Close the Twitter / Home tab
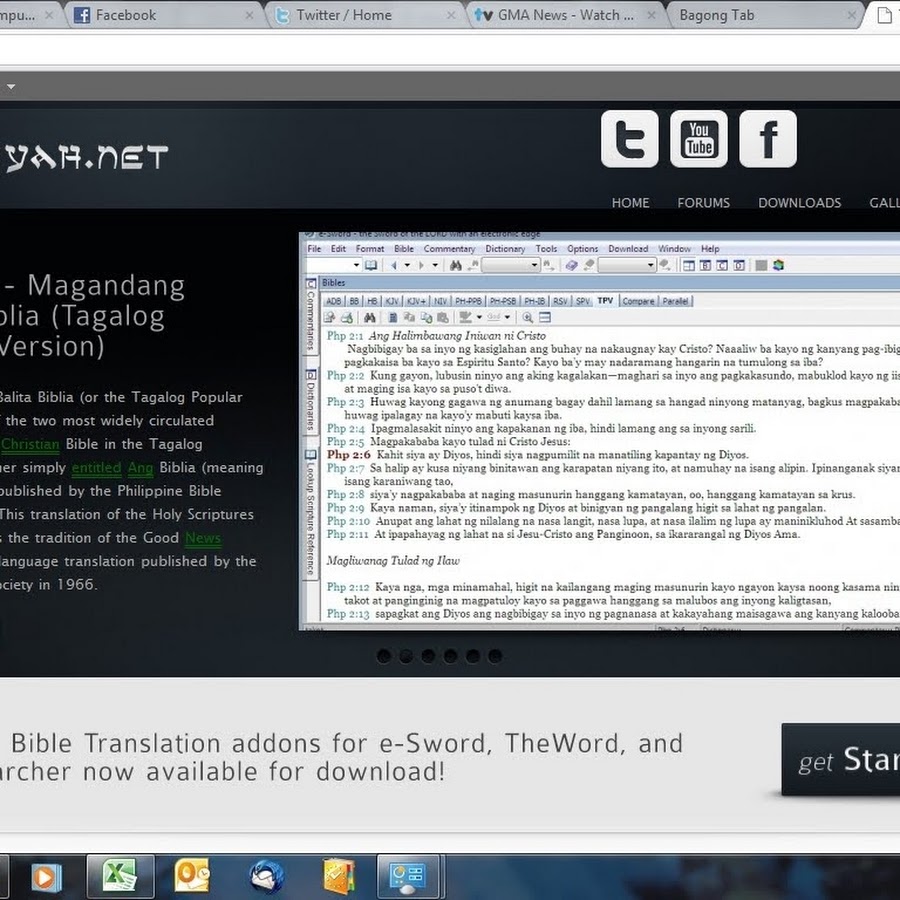 448,16
